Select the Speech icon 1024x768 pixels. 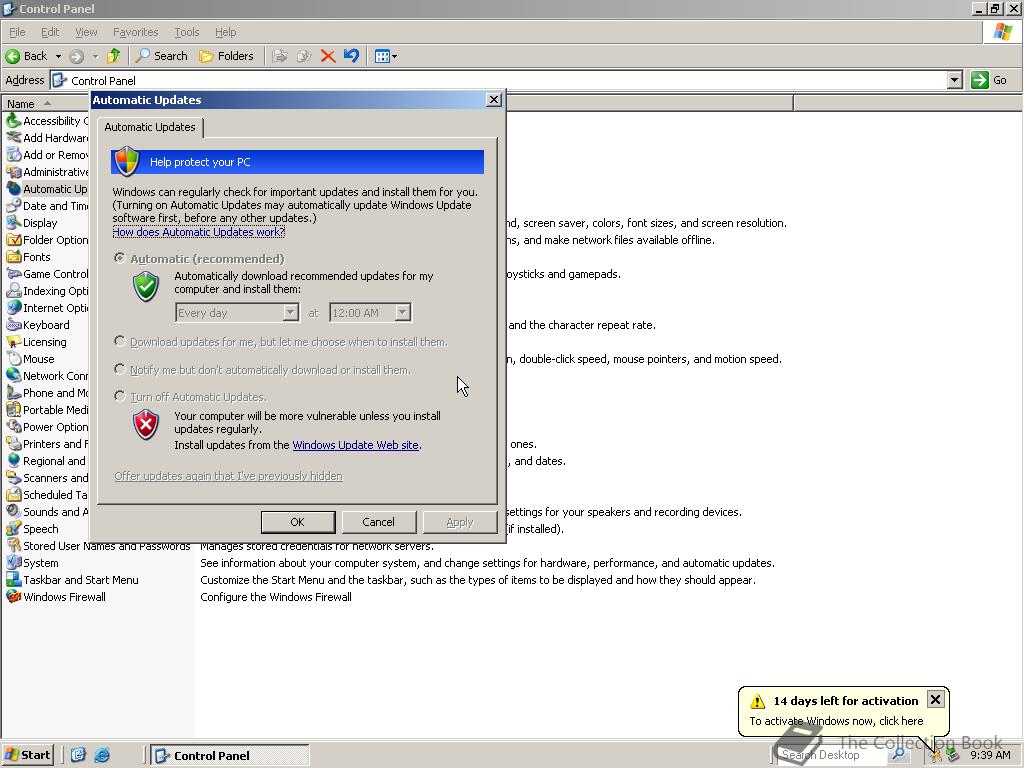pos(14,528)
